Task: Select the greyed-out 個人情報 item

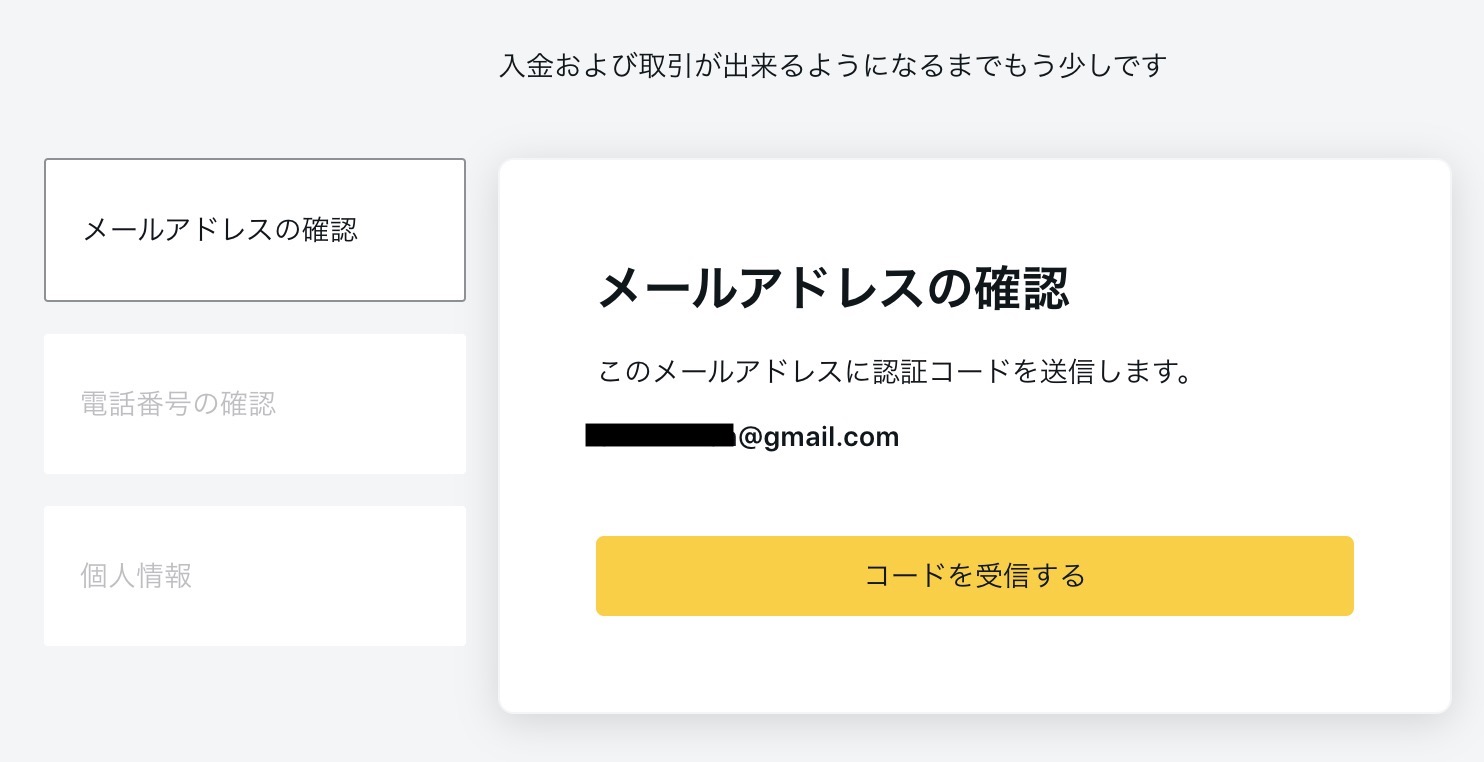Action: (x=136, y=576)
